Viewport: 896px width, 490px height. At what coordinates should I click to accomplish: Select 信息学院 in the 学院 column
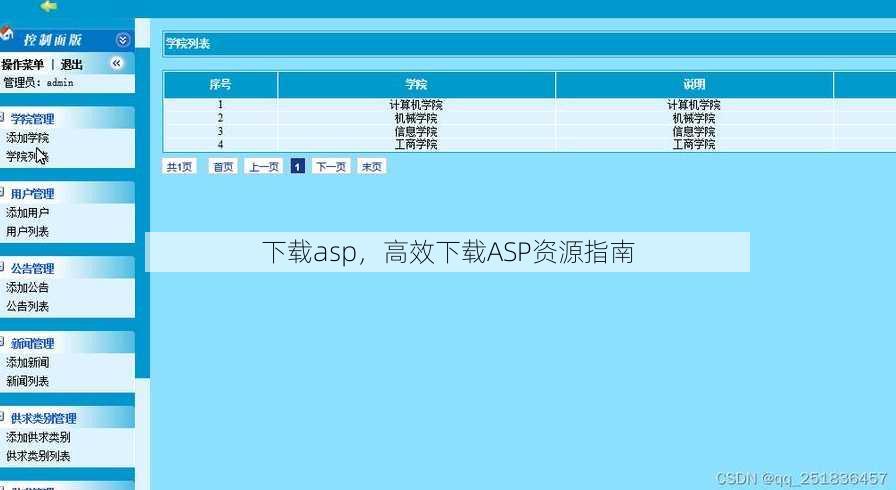point(416,131)
